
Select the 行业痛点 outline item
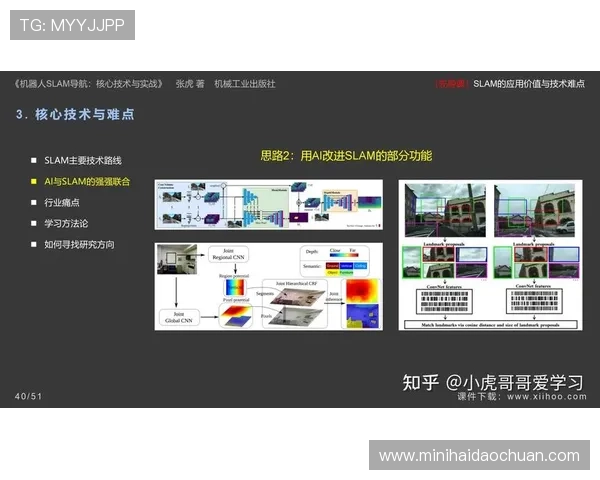pyautogui.click(x=62, y=202)
